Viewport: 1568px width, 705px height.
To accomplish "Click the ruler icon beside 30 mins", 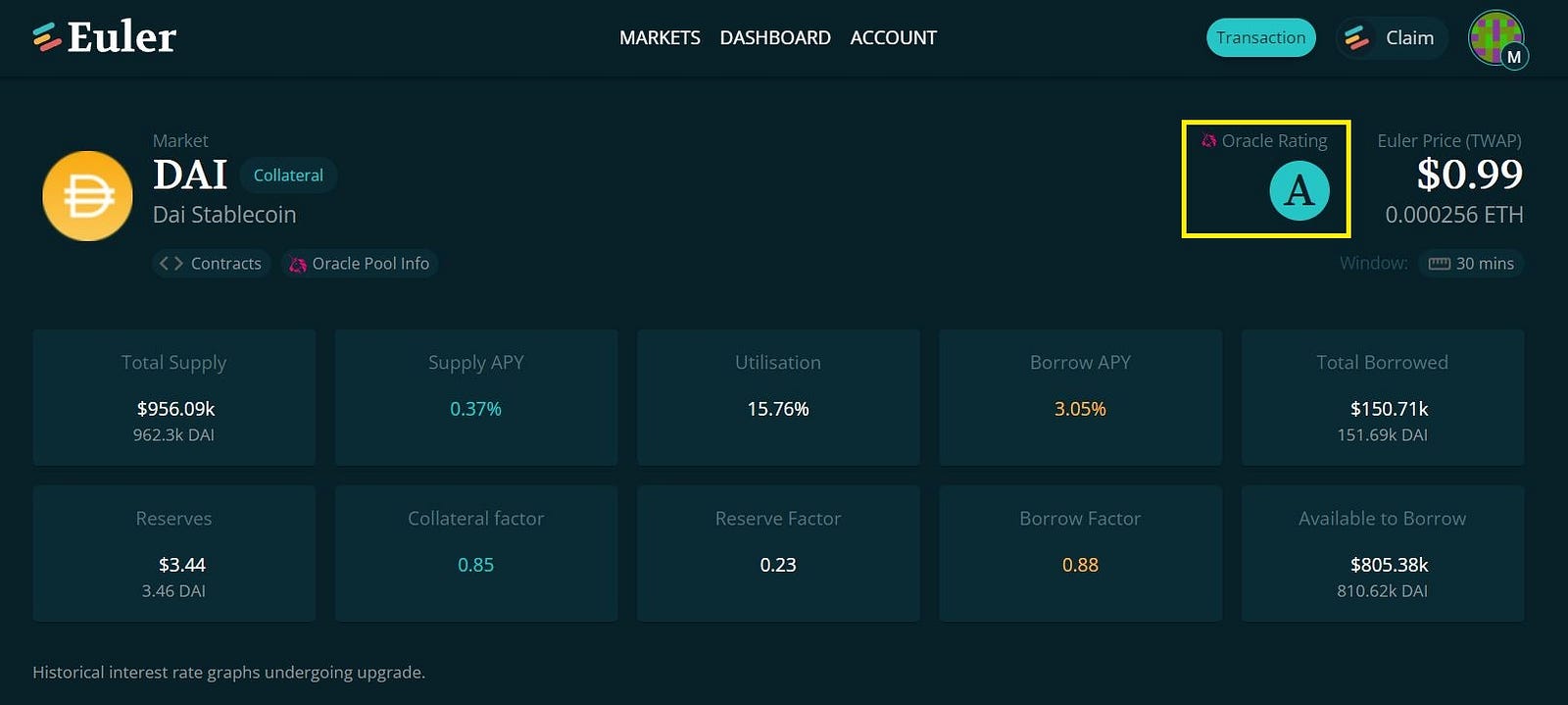I will 1440,264.
